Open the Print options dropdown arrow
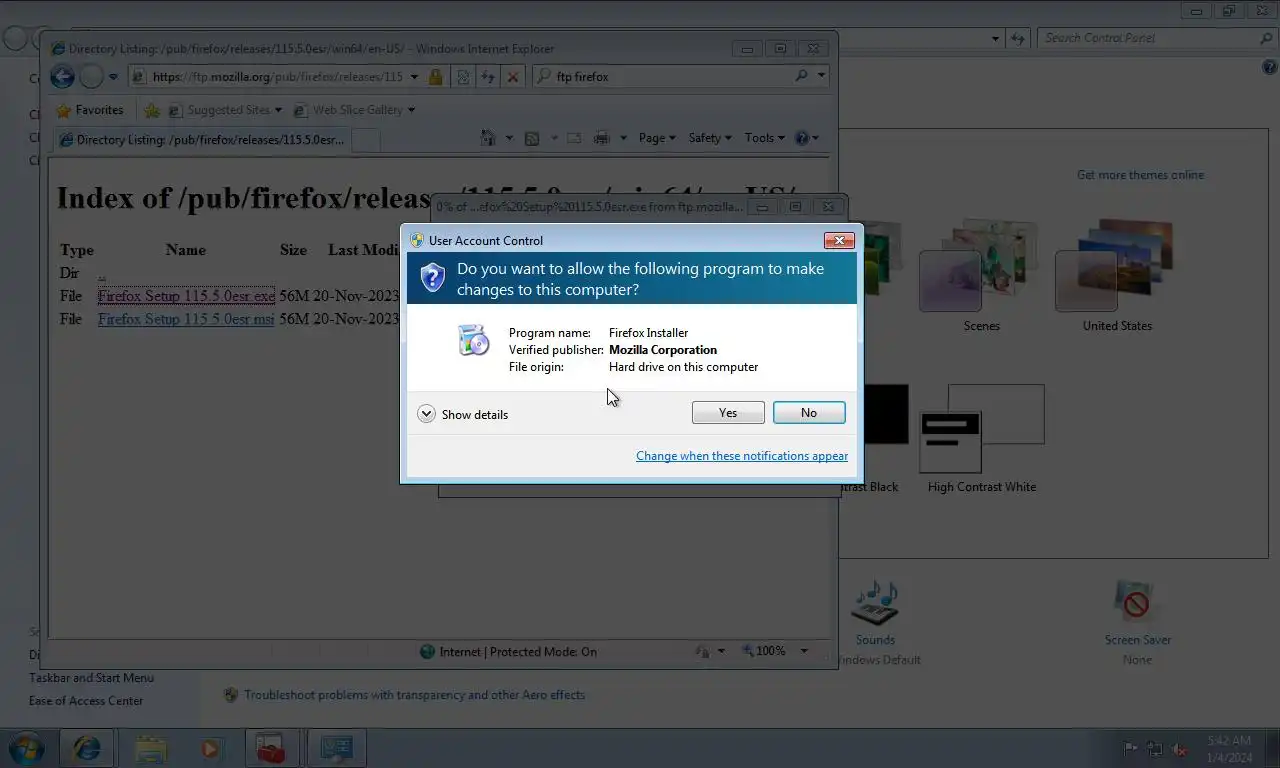 pos(623,138)
